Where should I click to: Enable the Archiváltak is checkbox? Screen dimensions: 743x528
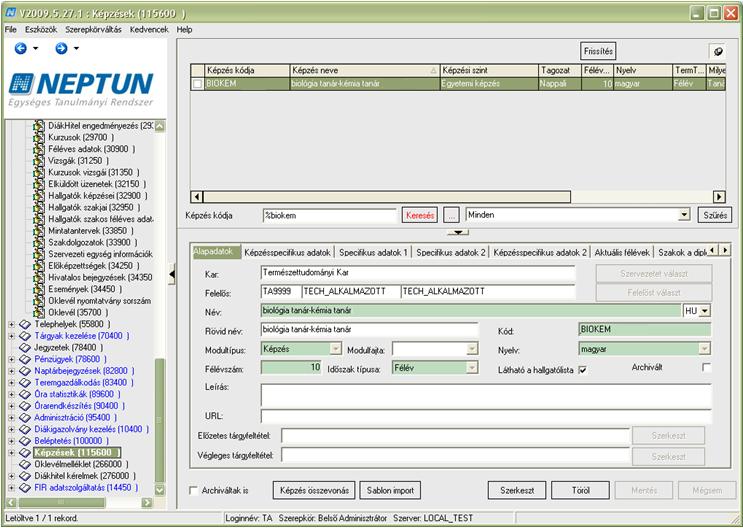tap(193, 491)
